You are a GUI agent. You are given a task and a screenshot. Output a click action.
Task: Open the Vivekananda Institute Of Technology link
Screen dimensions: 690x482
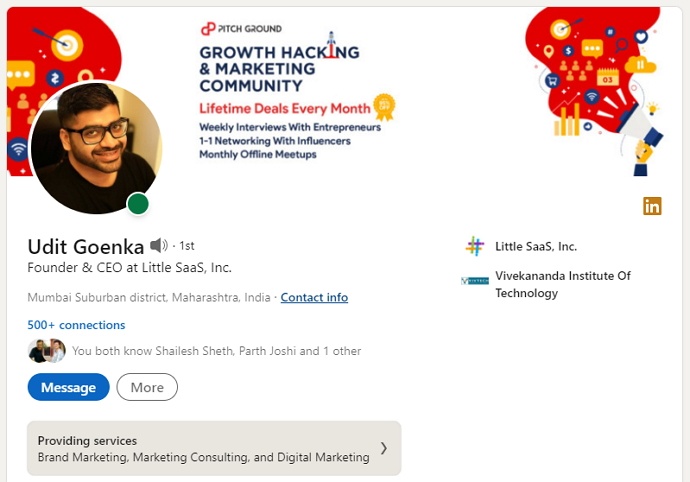[x=563, y=284]
